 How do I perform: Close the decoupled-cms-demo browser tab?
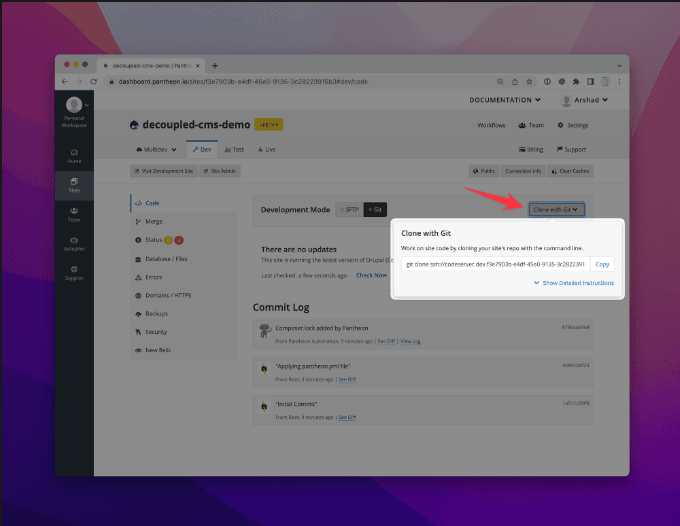pos(198,66)
